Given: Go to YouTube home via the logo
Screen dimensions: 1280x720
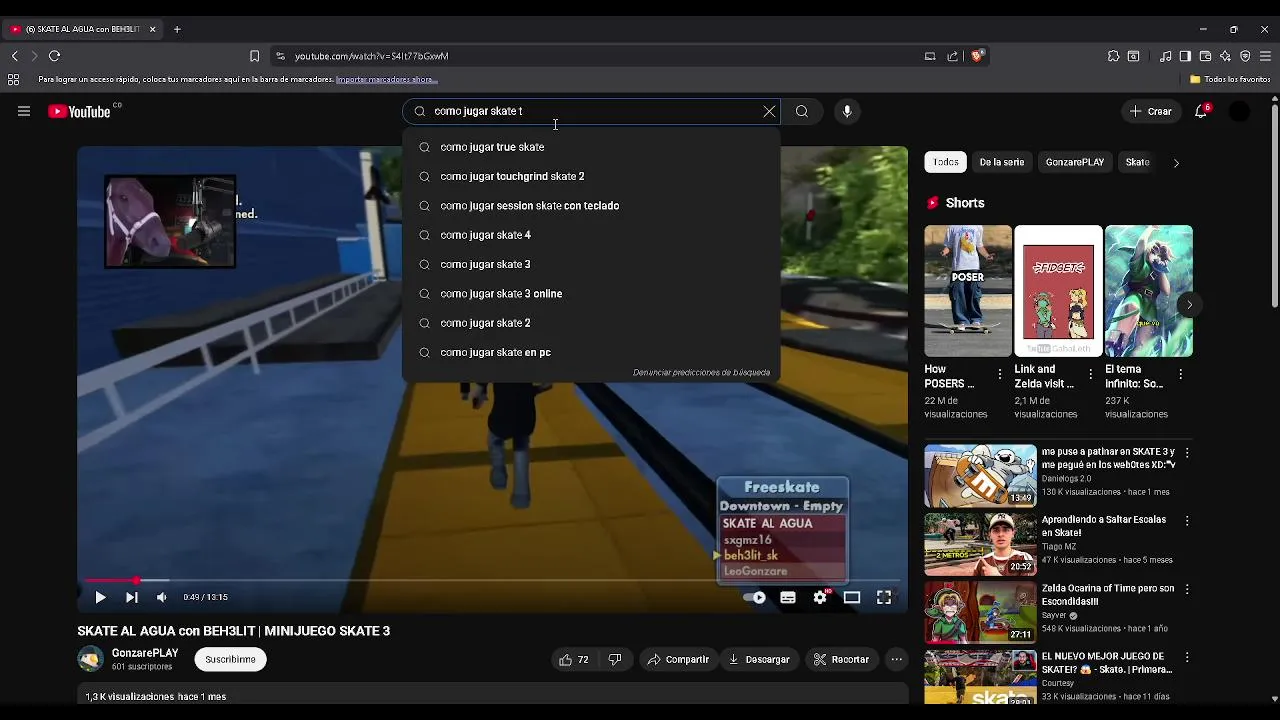Looking at the screenshot, I should [79, 112].
